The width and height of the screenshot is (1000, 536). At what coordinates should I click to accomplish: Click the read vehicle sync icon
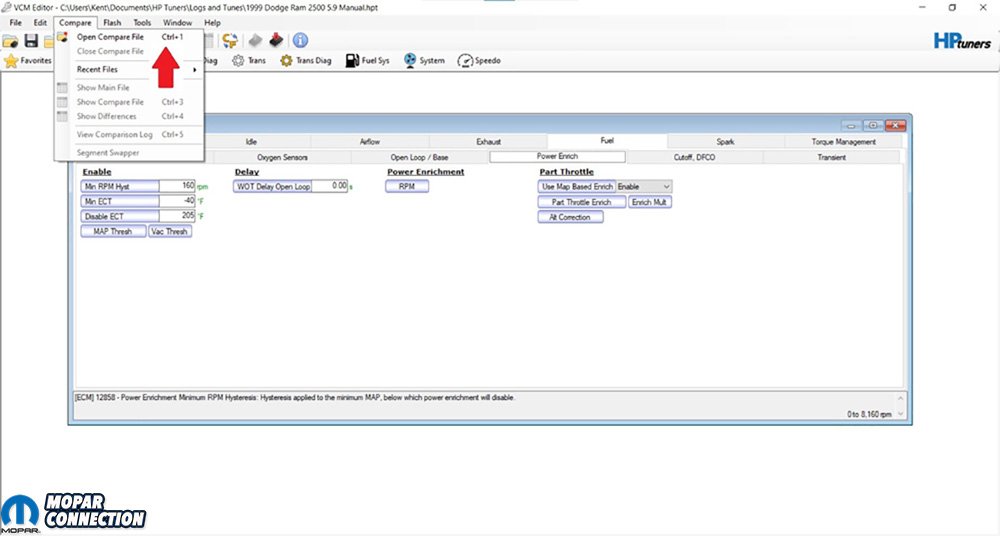[x=230, y=40]
